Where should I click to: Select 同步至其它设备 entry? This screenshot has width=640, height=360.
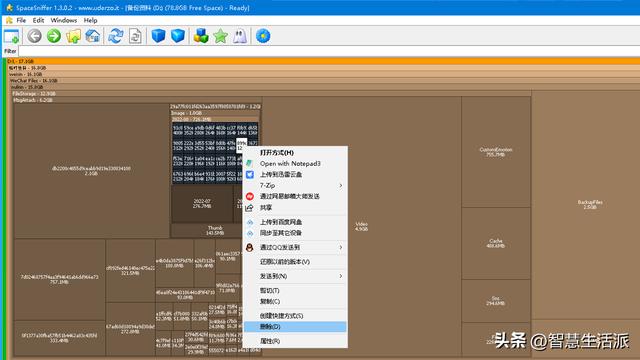tap(296, 233)
